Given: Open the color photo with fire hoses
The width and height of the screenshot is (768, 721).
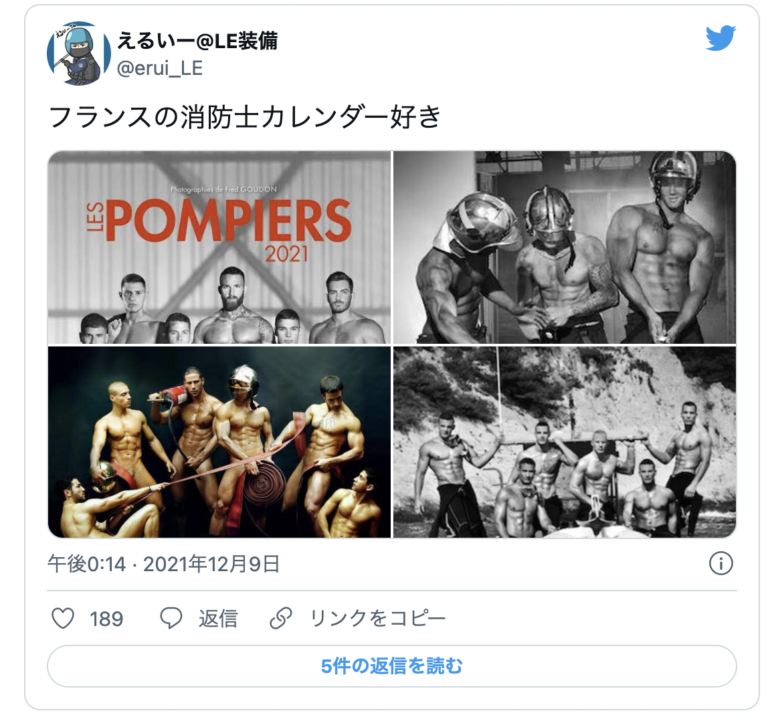Looking at the screenshot, I should click(x=219, y=442).
